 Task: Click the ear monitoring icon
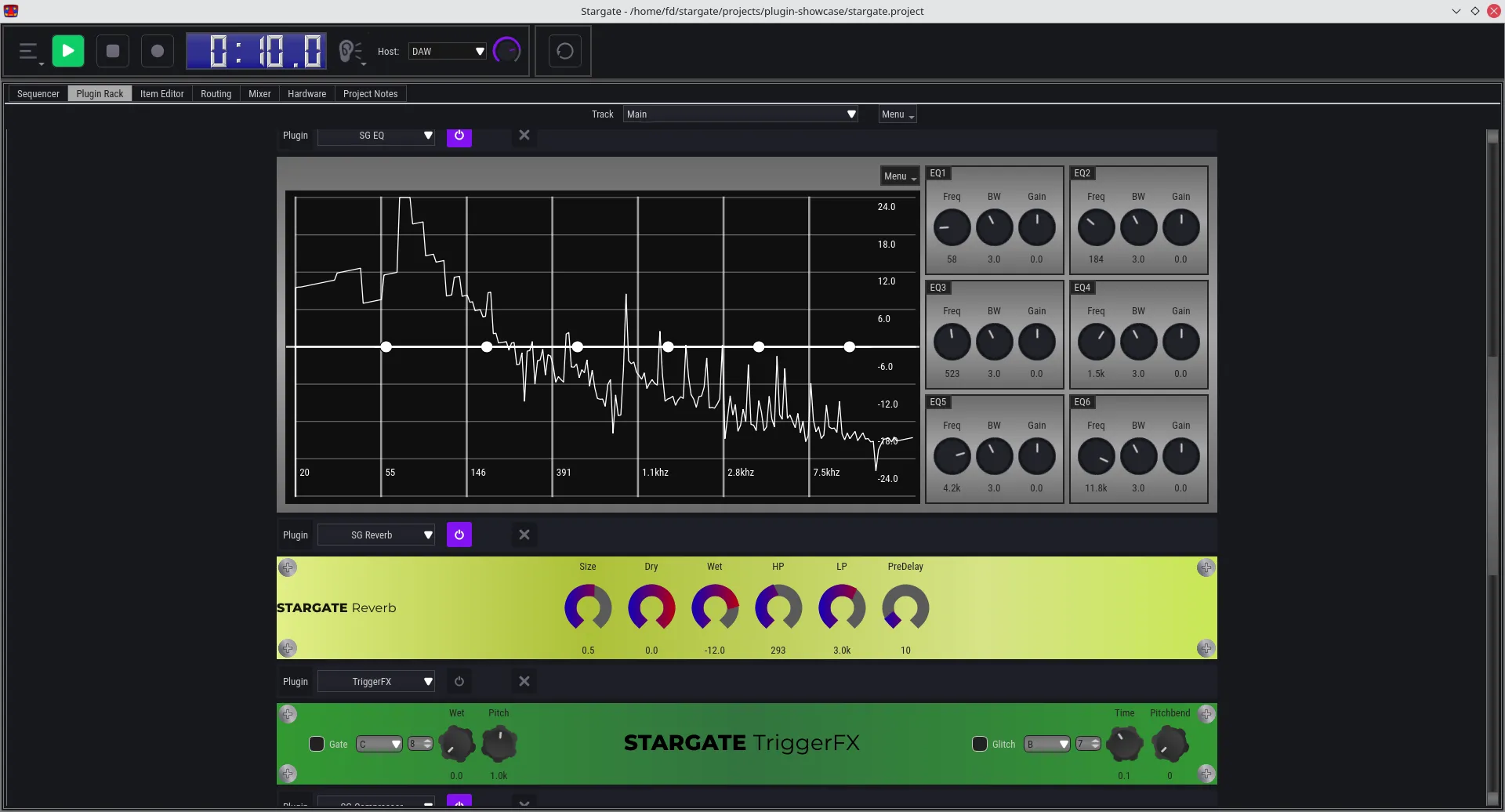click(x=348, y=50)
